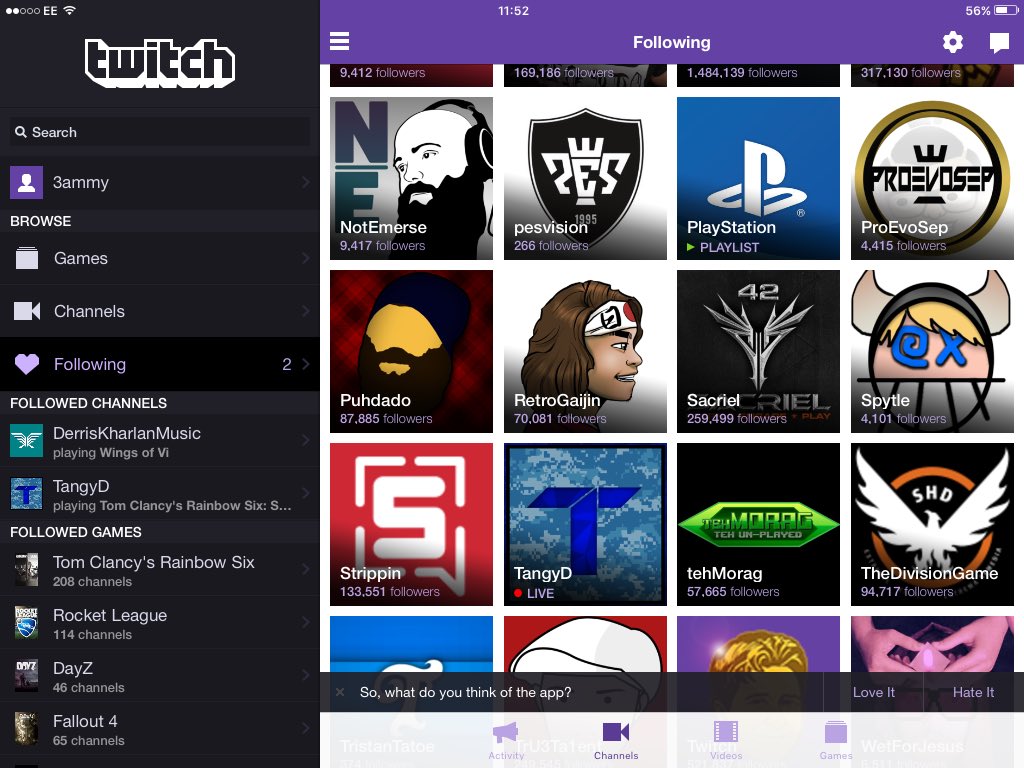1024x768 pixels.
Task: Open Spytle channel tile
Action: coord(932,351)
